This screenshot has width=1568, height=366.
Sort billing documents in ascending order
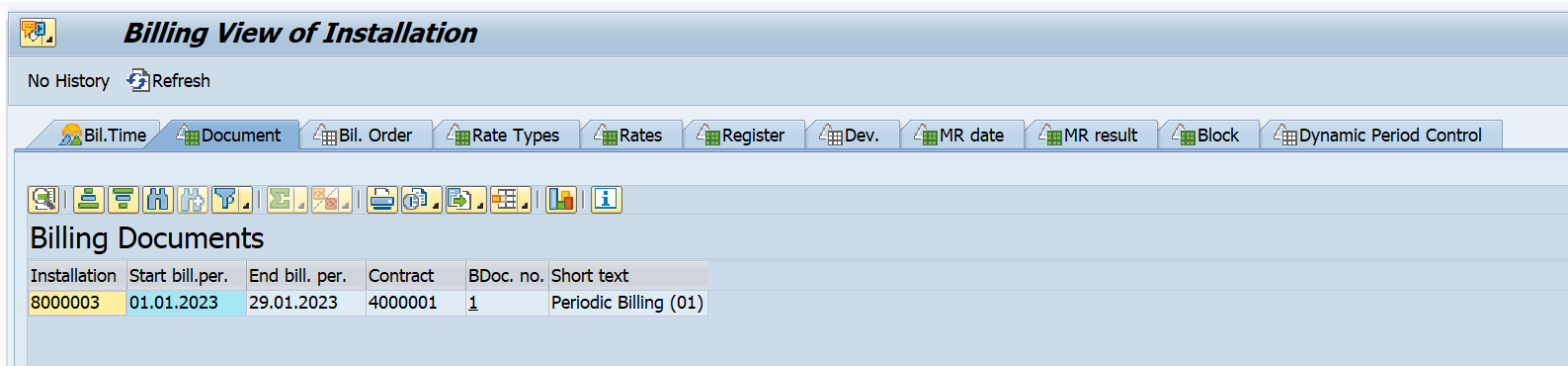tap(88, 200)
